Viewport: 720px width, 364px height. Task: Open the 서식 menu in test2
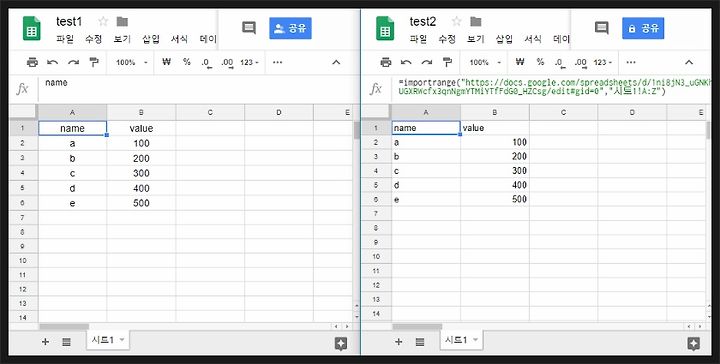[533, 39]
